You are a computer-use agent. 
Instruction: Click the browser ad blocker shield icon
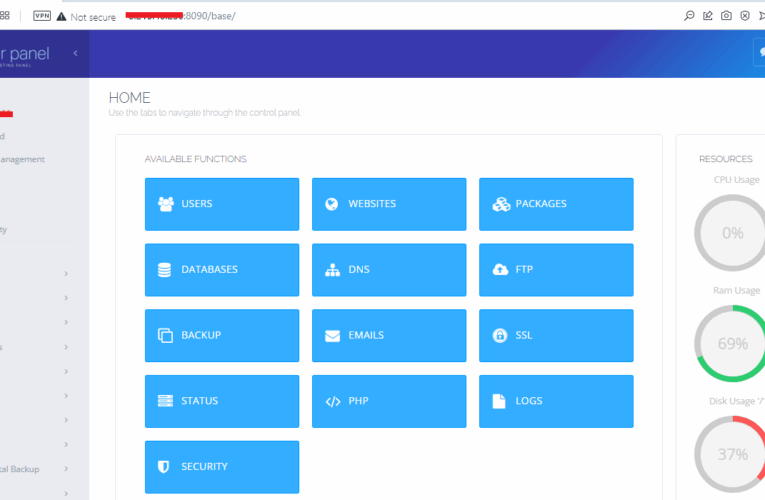pos(745,16)
